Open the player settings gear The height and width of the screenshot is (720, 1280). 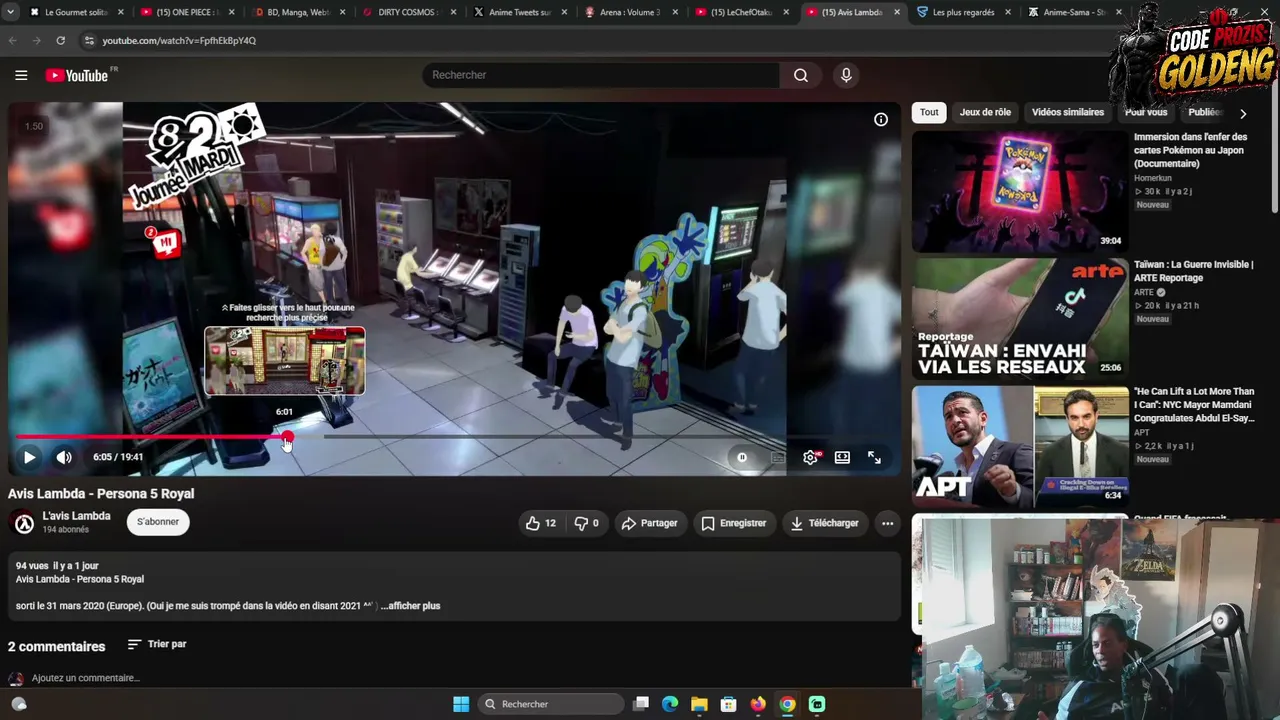tap(811, 457)
